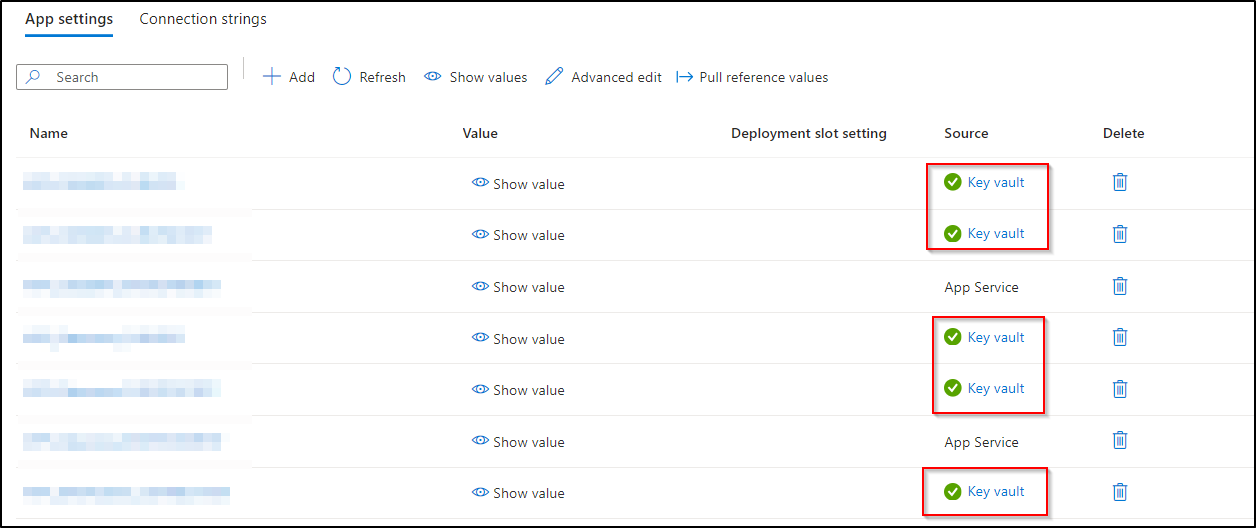The image size is (1256, 528).
Task: Delete the last app setting row
Action: point(1120,492)
